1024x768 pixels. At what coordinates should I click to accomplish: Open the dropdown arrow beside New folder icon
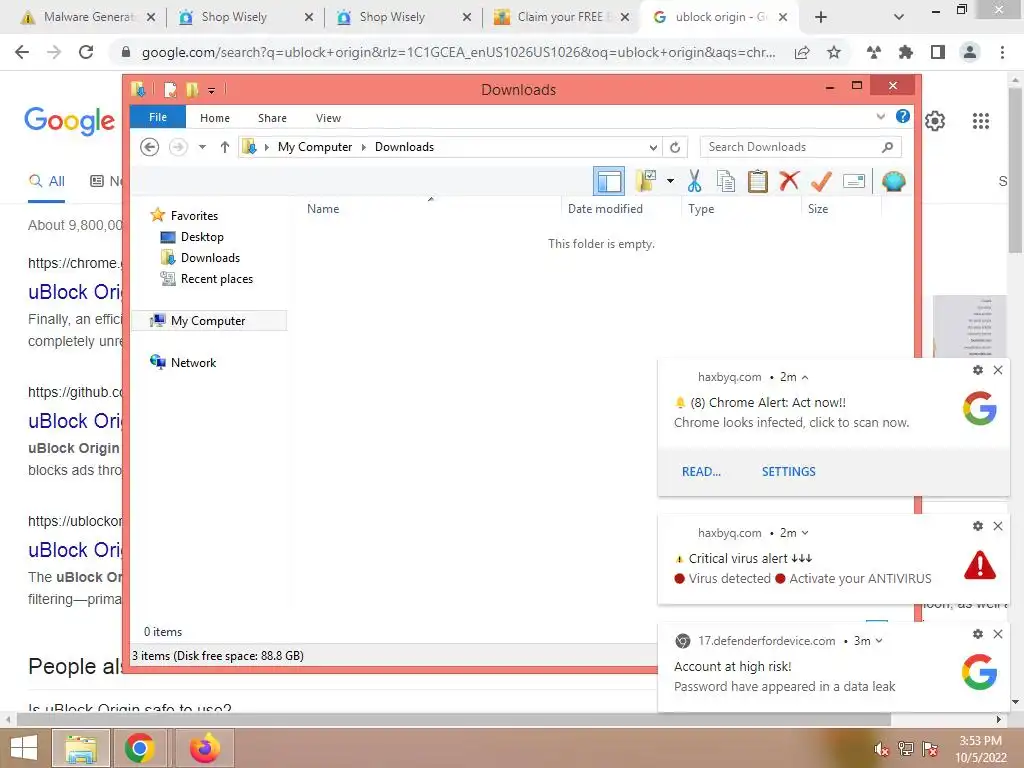coord(670,181)
